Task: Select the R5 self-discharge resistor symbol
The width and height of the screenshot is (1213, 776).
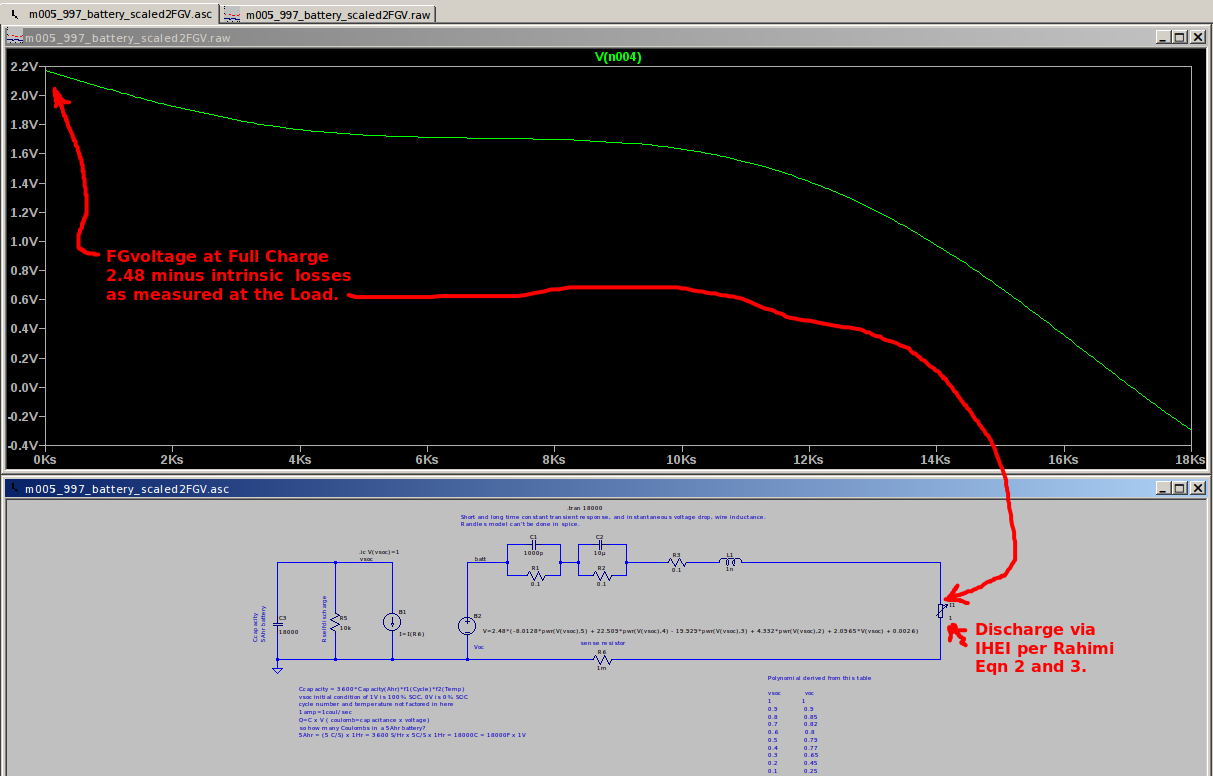Action: click(335, 622)
